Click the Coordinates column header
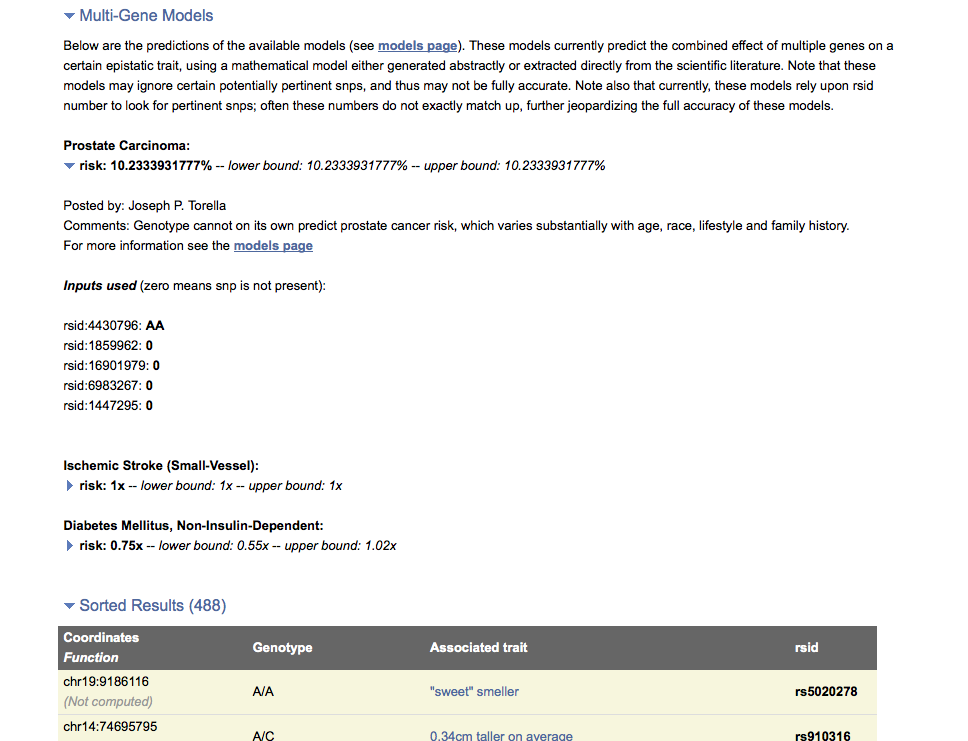The width and height of the screenshot is (968, 741). click(x=101, y=637)
